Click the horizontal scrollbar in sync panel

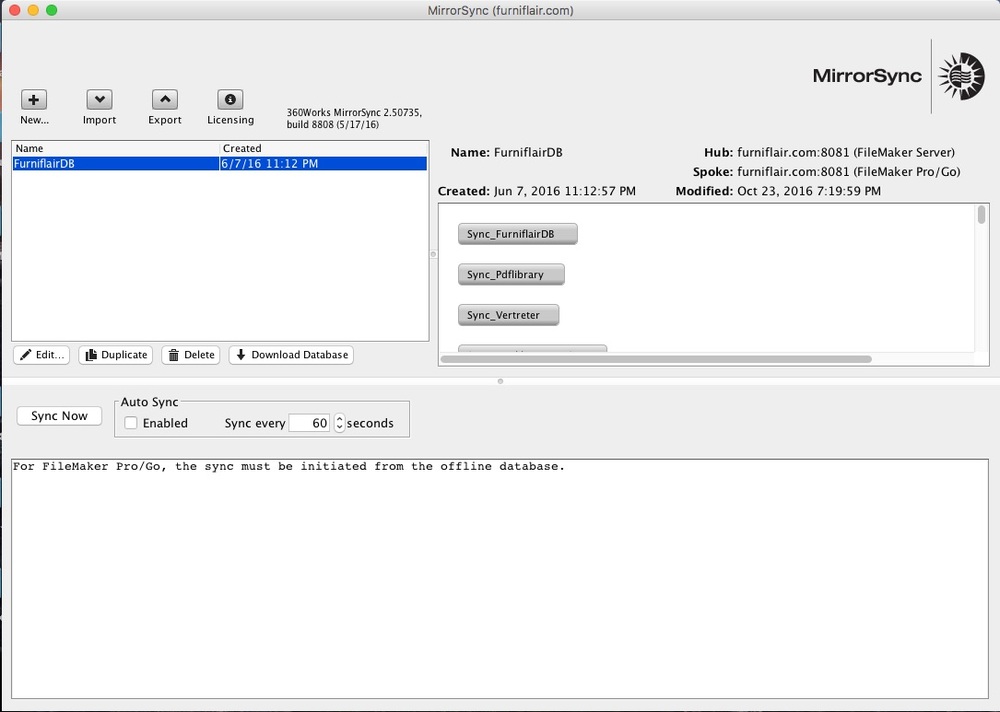pos(656,359)
